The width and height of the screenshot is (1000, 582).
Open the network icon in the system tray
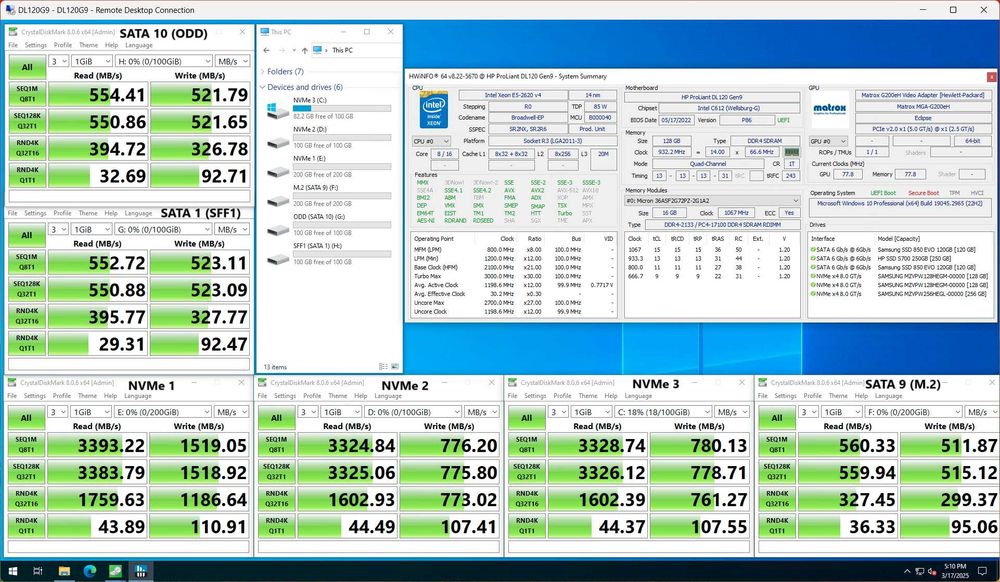click(x=919, y=571)
